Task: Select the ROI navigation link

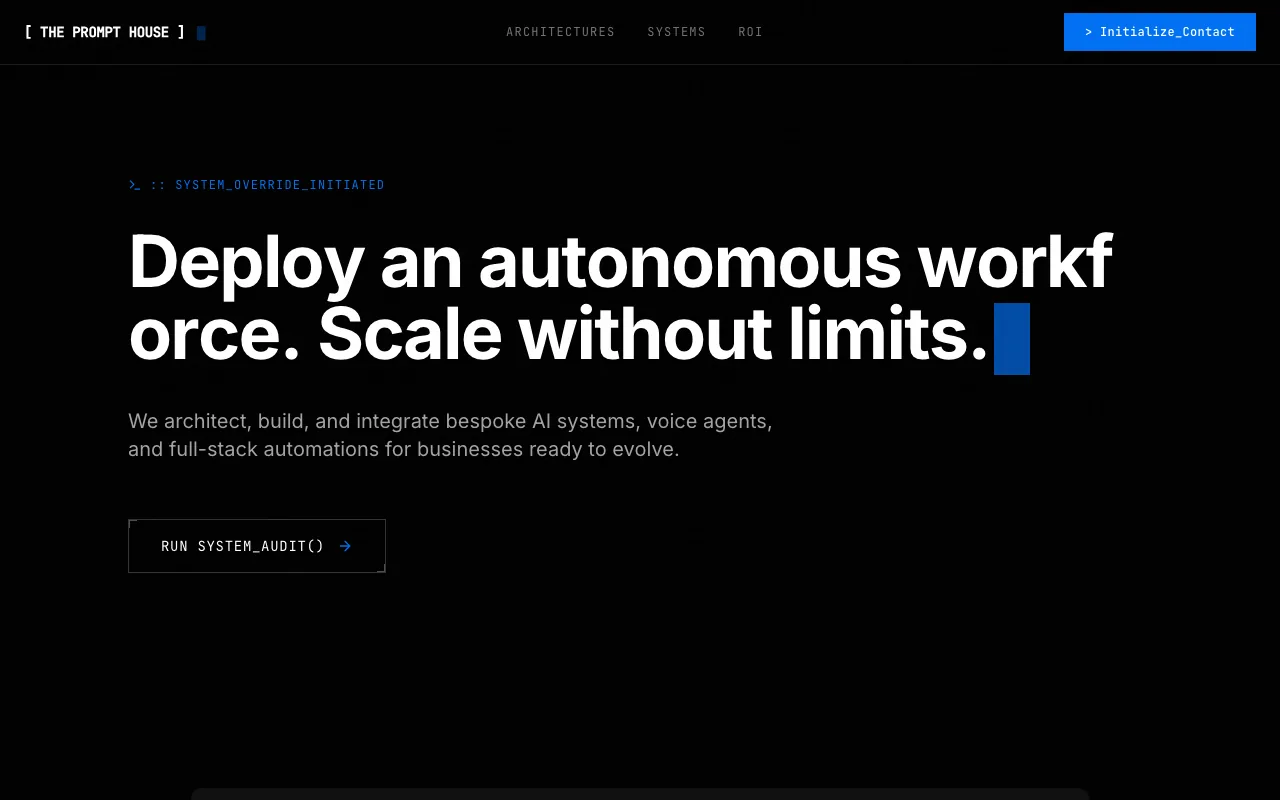Action: (750, 32)
